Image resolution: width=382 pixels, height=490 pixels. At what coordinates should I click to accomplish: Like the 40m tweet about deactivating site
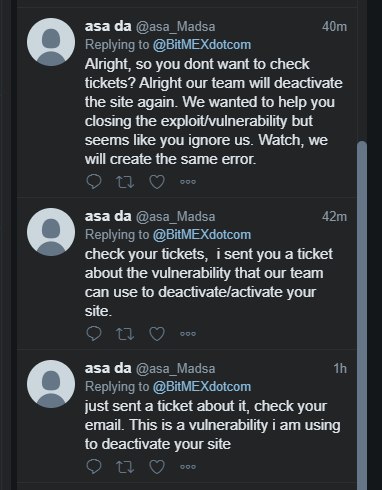[157, 182]
